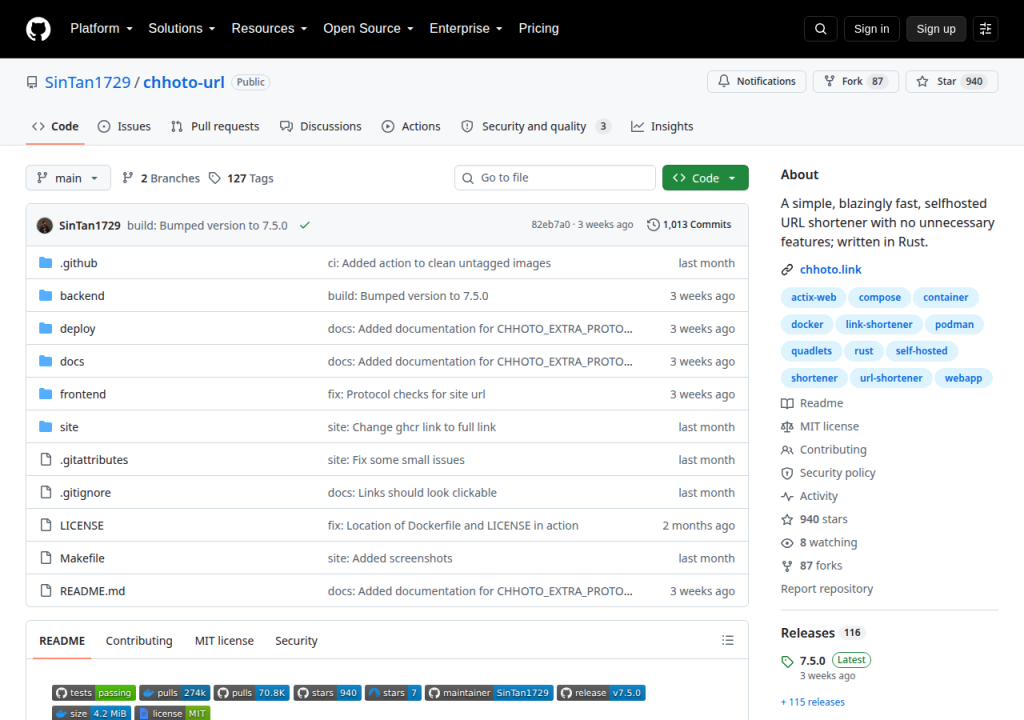Open the main branch selector
Image resolution: width=1024 pixels, height=720 pixels.
coord(68,178)
